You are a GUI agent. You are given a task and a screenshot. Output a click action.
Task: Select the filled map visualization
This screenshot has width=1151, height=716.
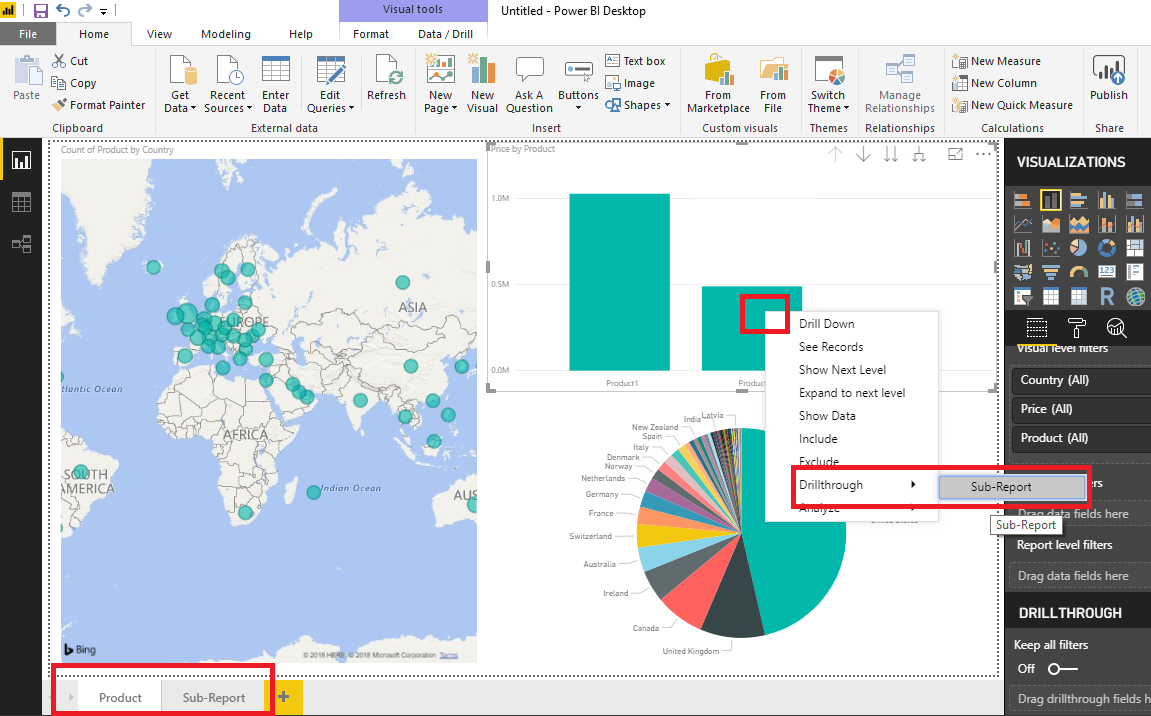point(1023,272)
